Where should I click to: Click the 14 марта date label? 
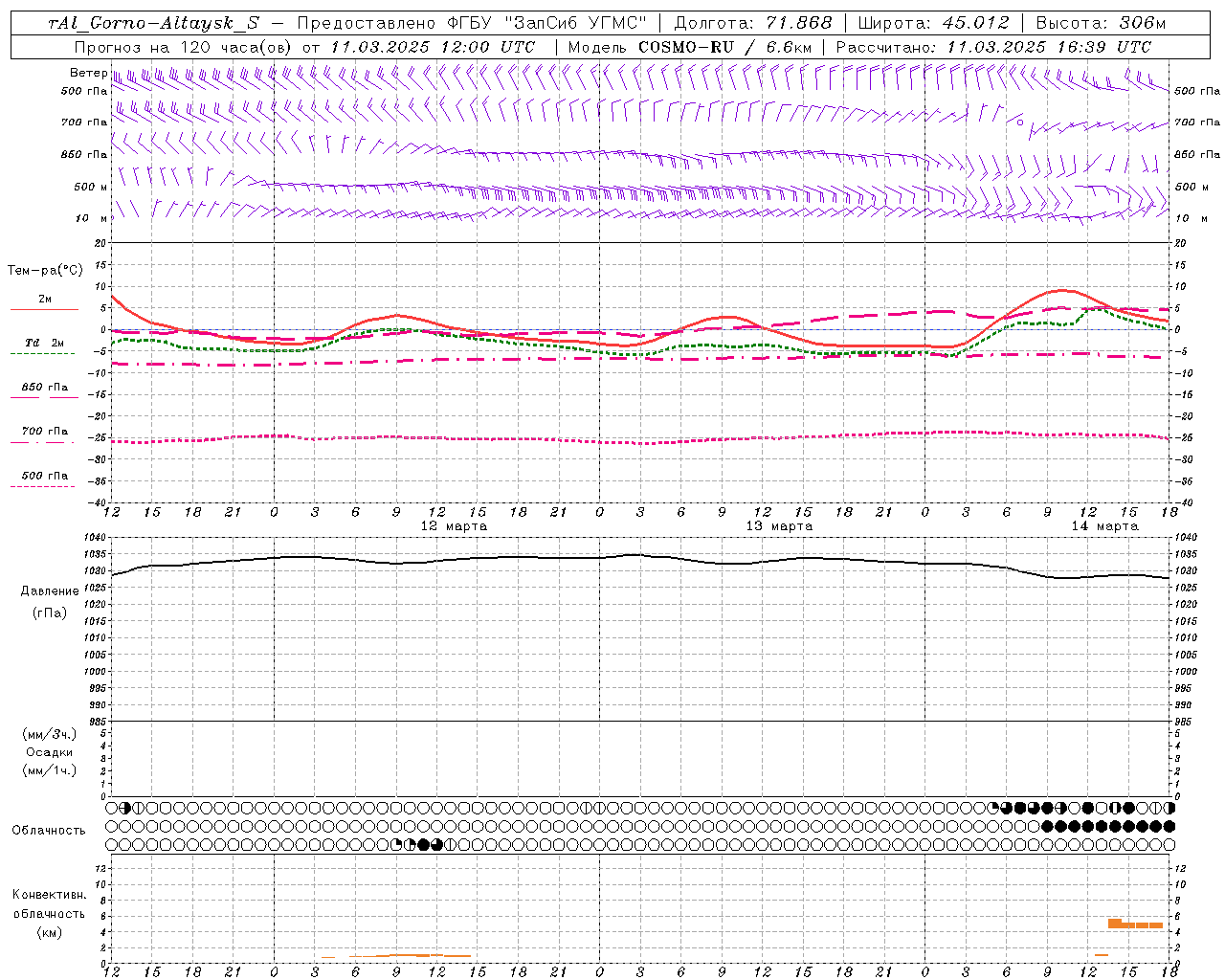(x=1104, y=526)
